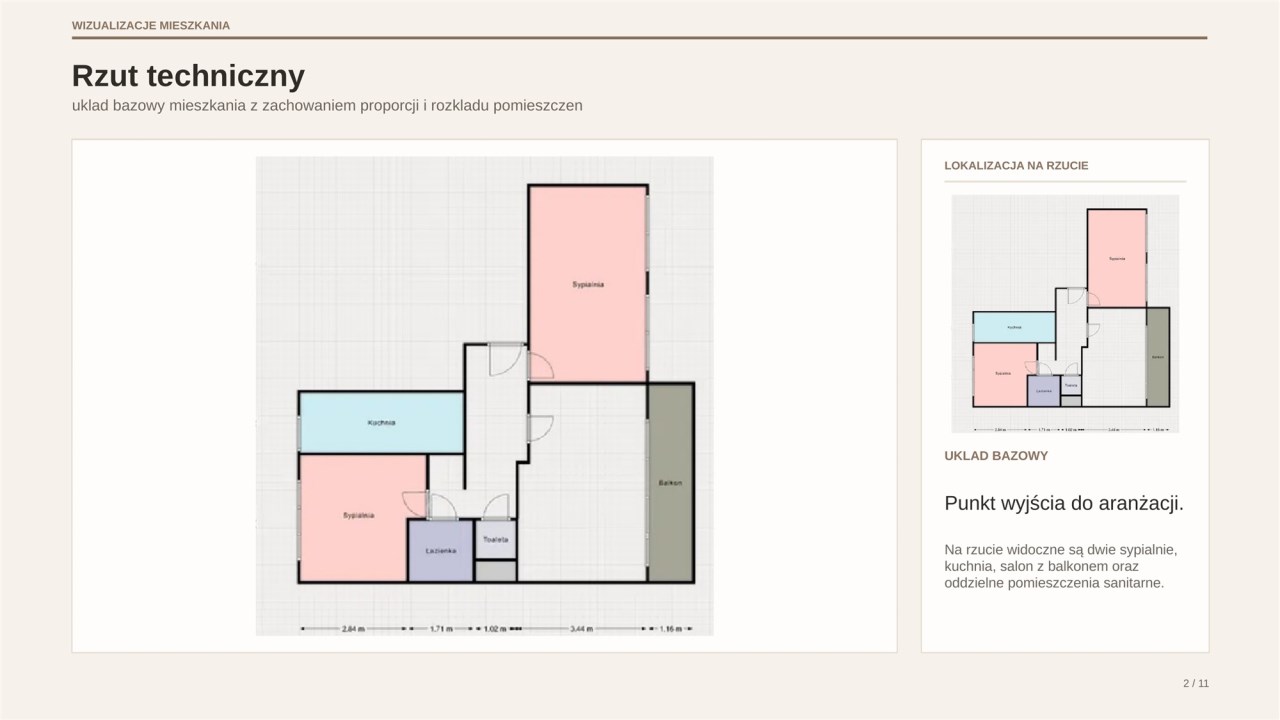This screenshot has height=720, width=1280.
Task: Click the 'Rzut techniczny' slide title
Action: (x=188, y=76)
